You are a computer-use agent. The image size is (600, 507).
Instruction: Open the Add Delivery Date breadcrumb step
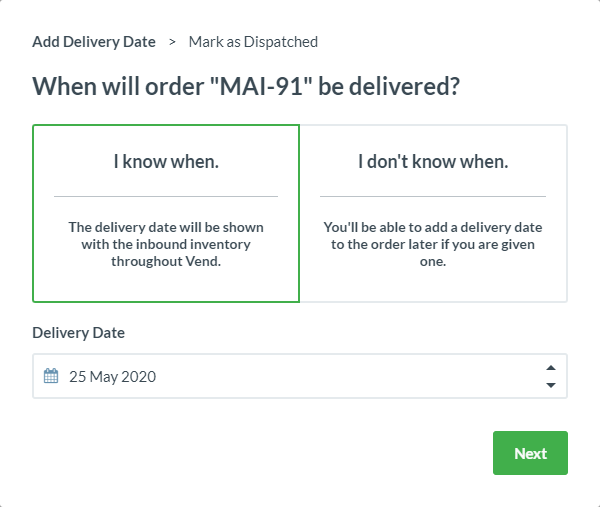point(94,42)
